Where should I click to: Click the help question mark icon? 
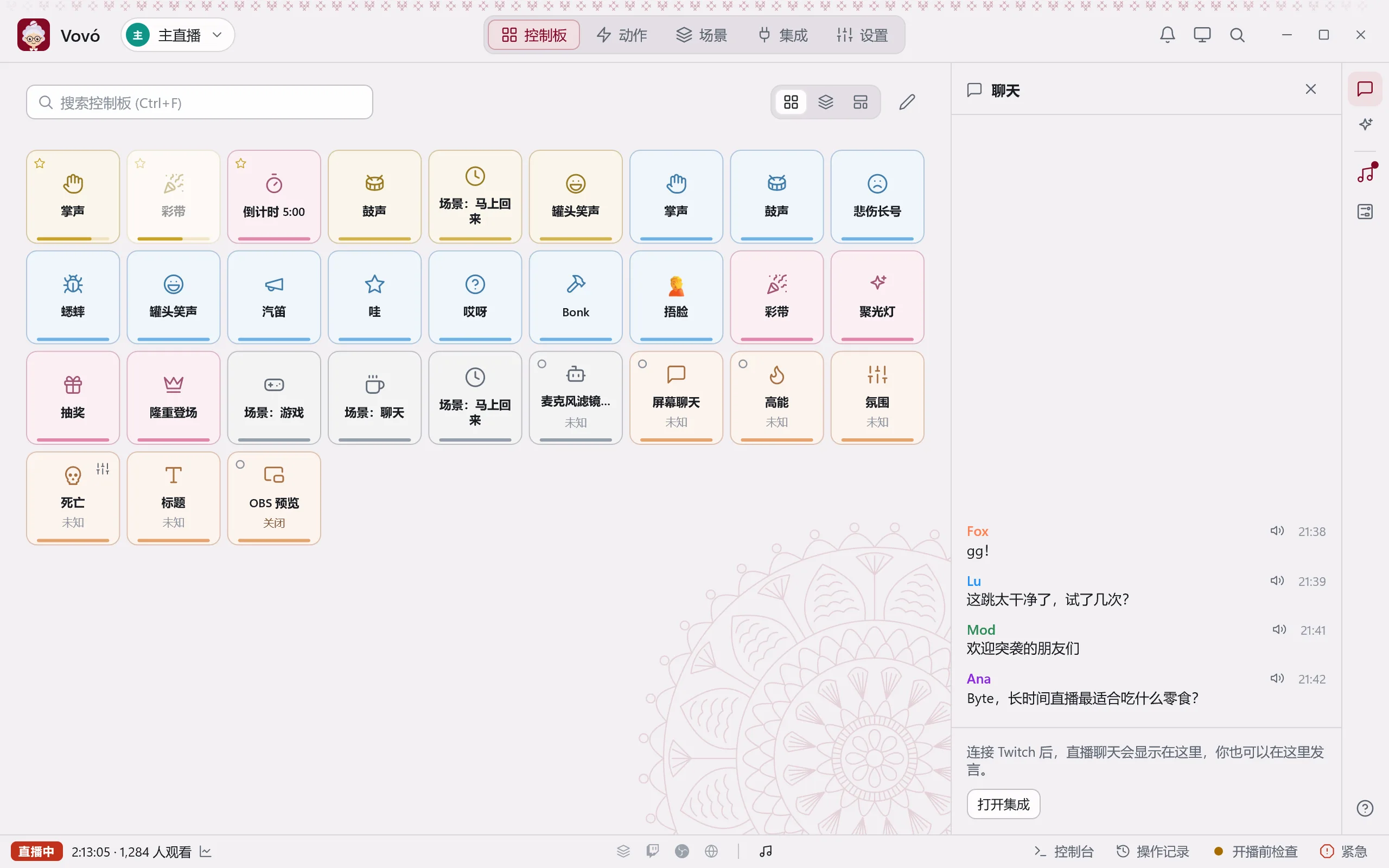point(1365,808)
